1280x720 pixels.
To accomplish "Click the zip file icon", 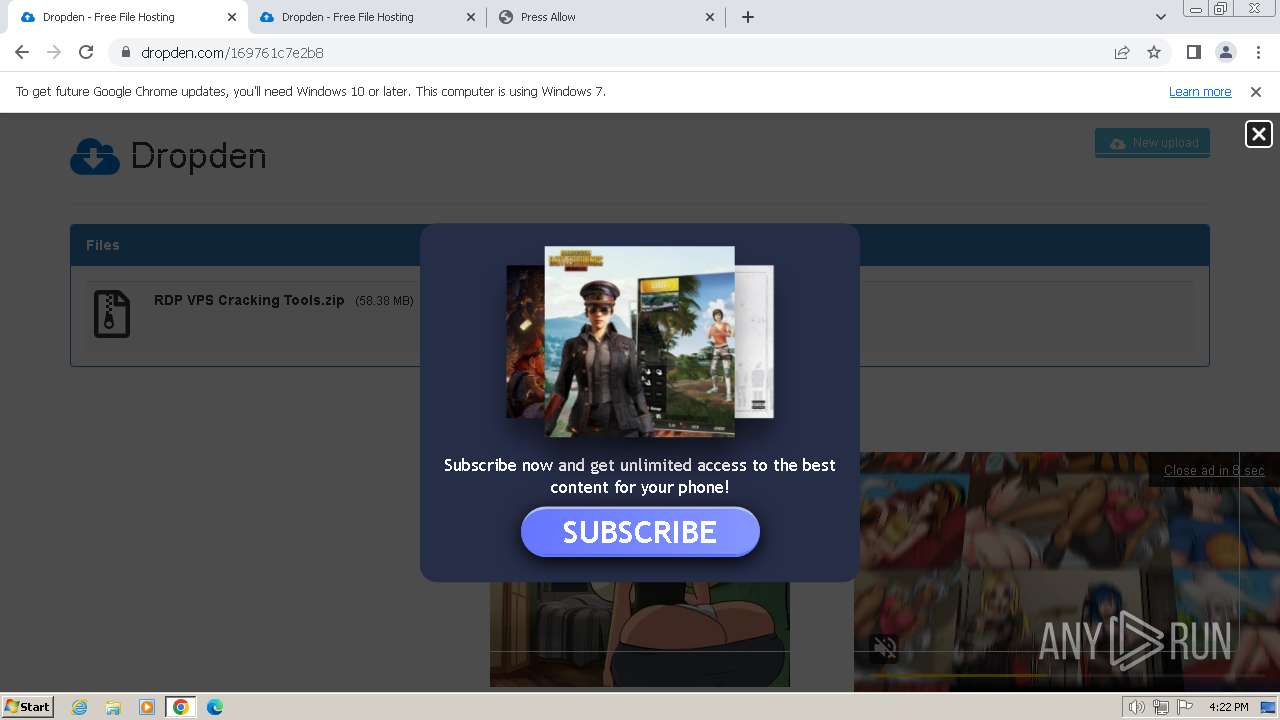I will pos(112,314).
